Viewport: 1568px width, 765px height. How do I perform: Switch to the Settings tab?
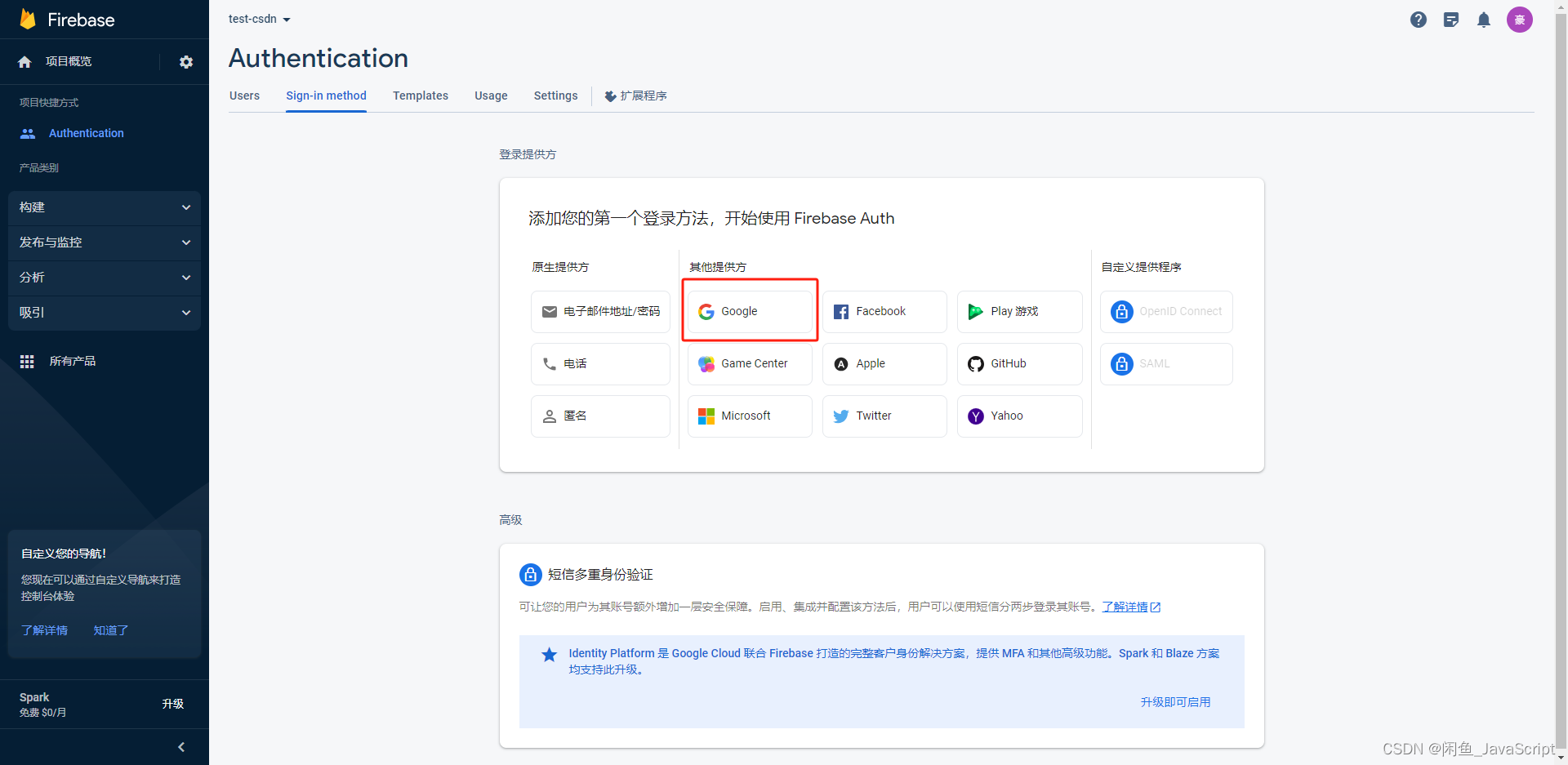pyautogui.click(x=555, y=96)
